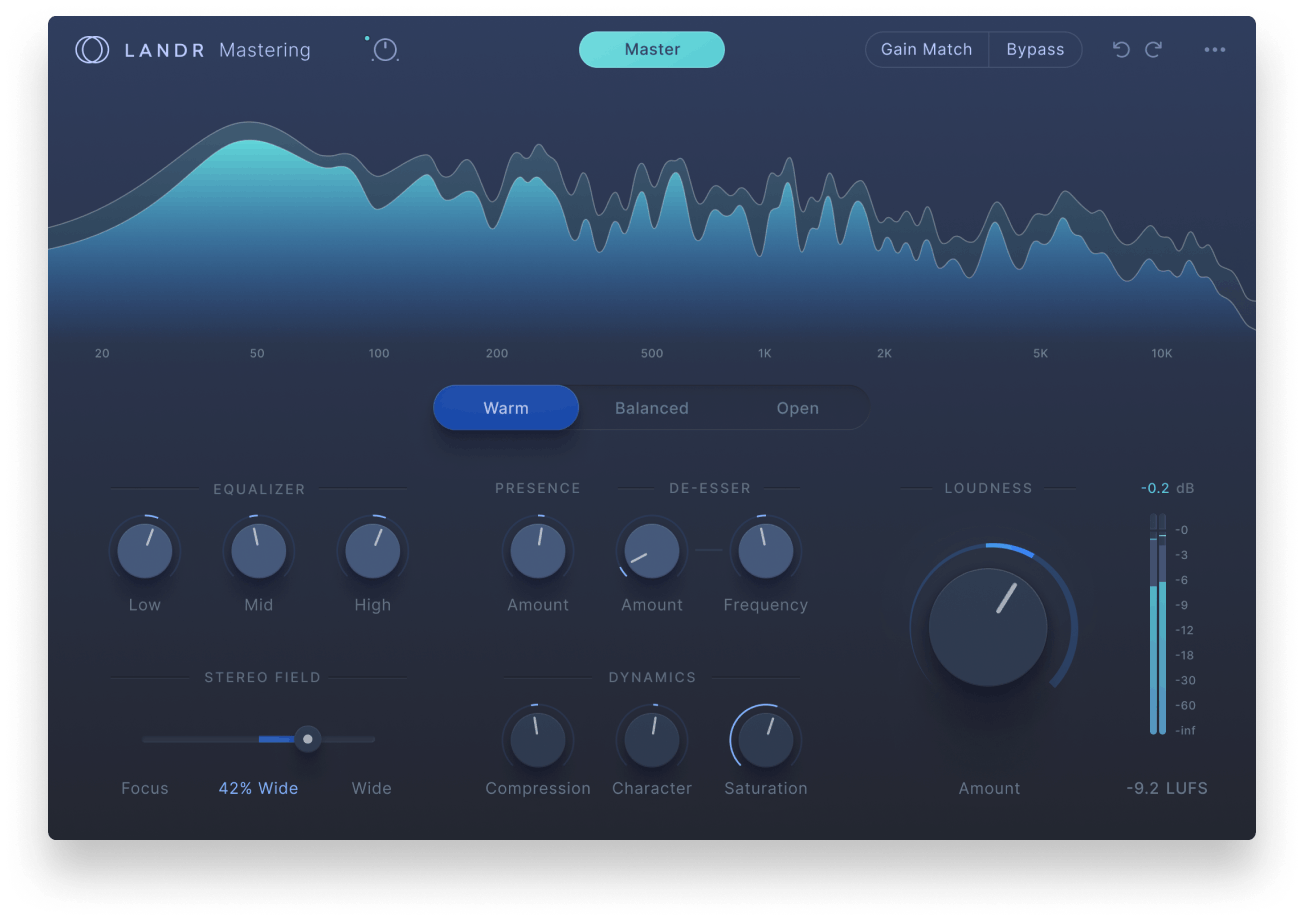Switch to the Balanced style tab
Screen dimensions: 1304x920
pyautogui.click(x=652, y=407)
